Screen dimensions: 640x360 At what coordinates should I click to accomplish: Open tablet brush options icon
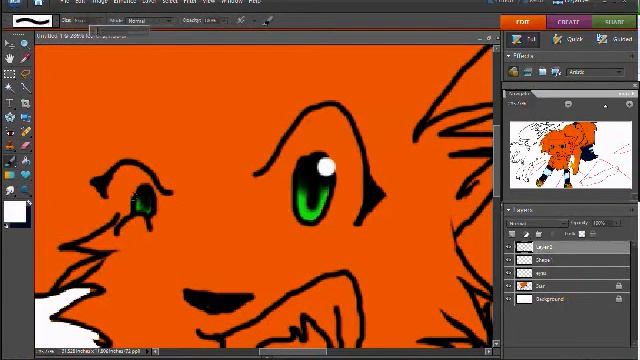point(267,21)
